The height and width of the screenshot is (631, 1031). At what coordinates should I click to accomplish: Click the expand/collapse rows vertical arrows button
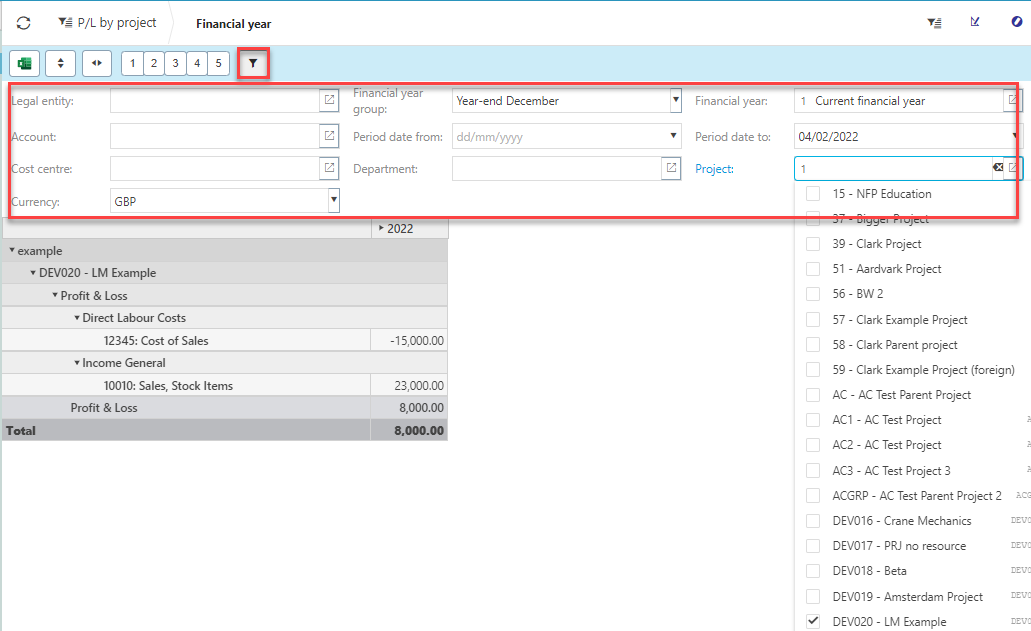tap(60, 64)
